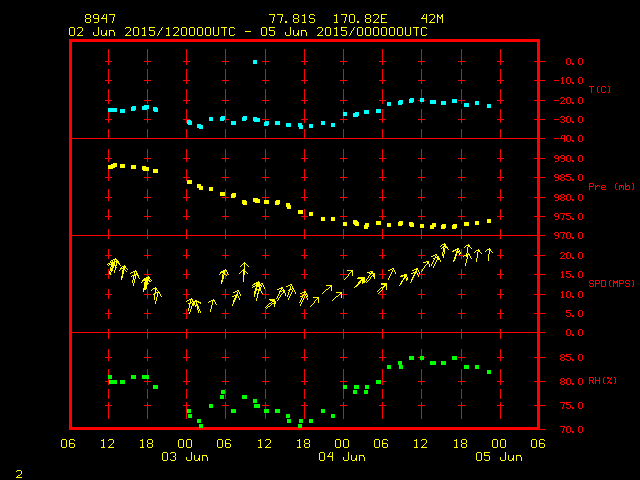Click the number 2 in the corner
Screen dimensions: 640x480
[19, 474]
